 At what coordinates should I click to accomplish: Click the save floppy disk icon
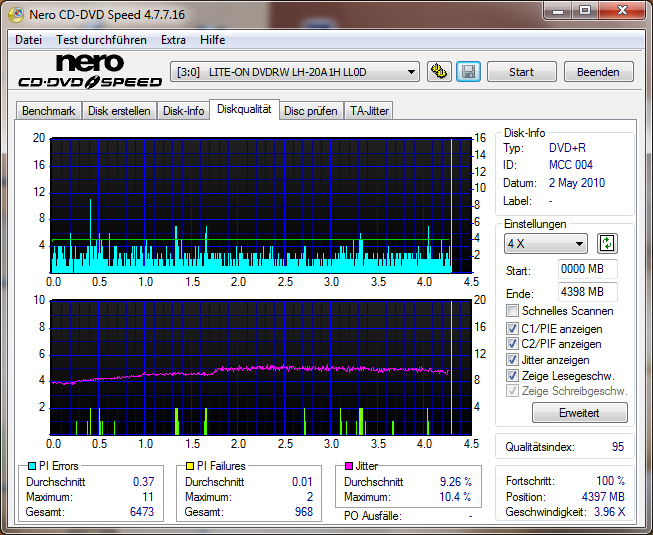pyautogui.click(x=468, y=72)
